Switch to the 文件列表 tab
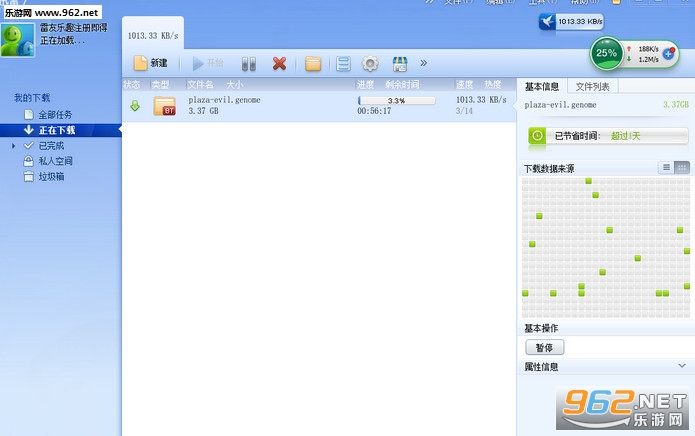This screenshot has width=695, height=436. 593,87
